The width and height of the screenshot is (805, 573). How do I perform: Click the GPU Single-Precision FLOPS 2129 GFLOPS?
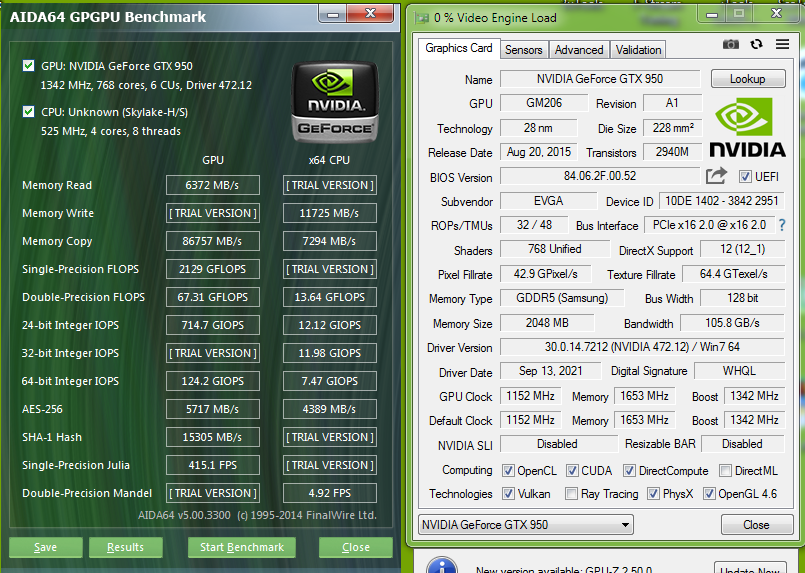(x=213, y=269)
